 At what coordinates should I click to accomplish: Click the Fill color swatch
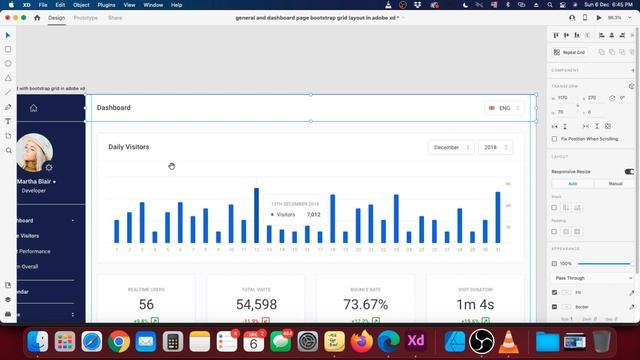tap(567, 293)
